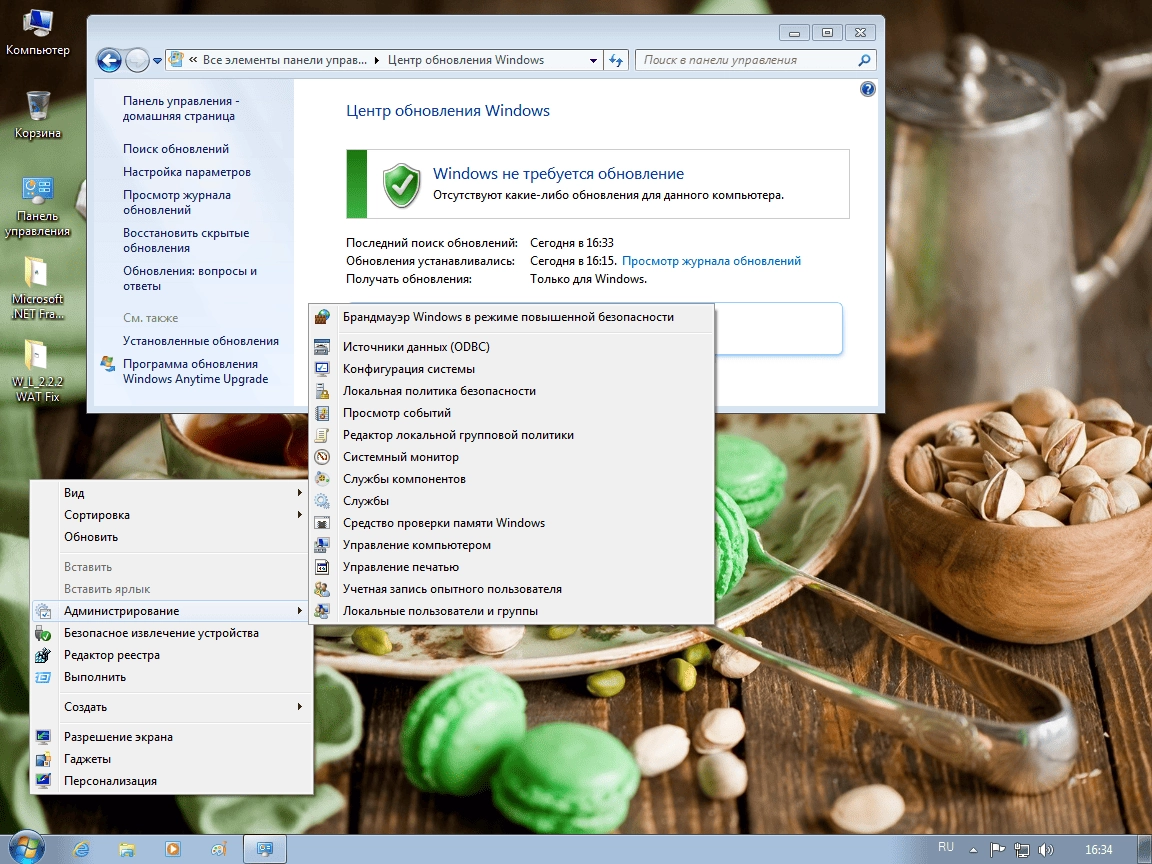
Task: Open Конфигурация системы
Action: point(511,369)
